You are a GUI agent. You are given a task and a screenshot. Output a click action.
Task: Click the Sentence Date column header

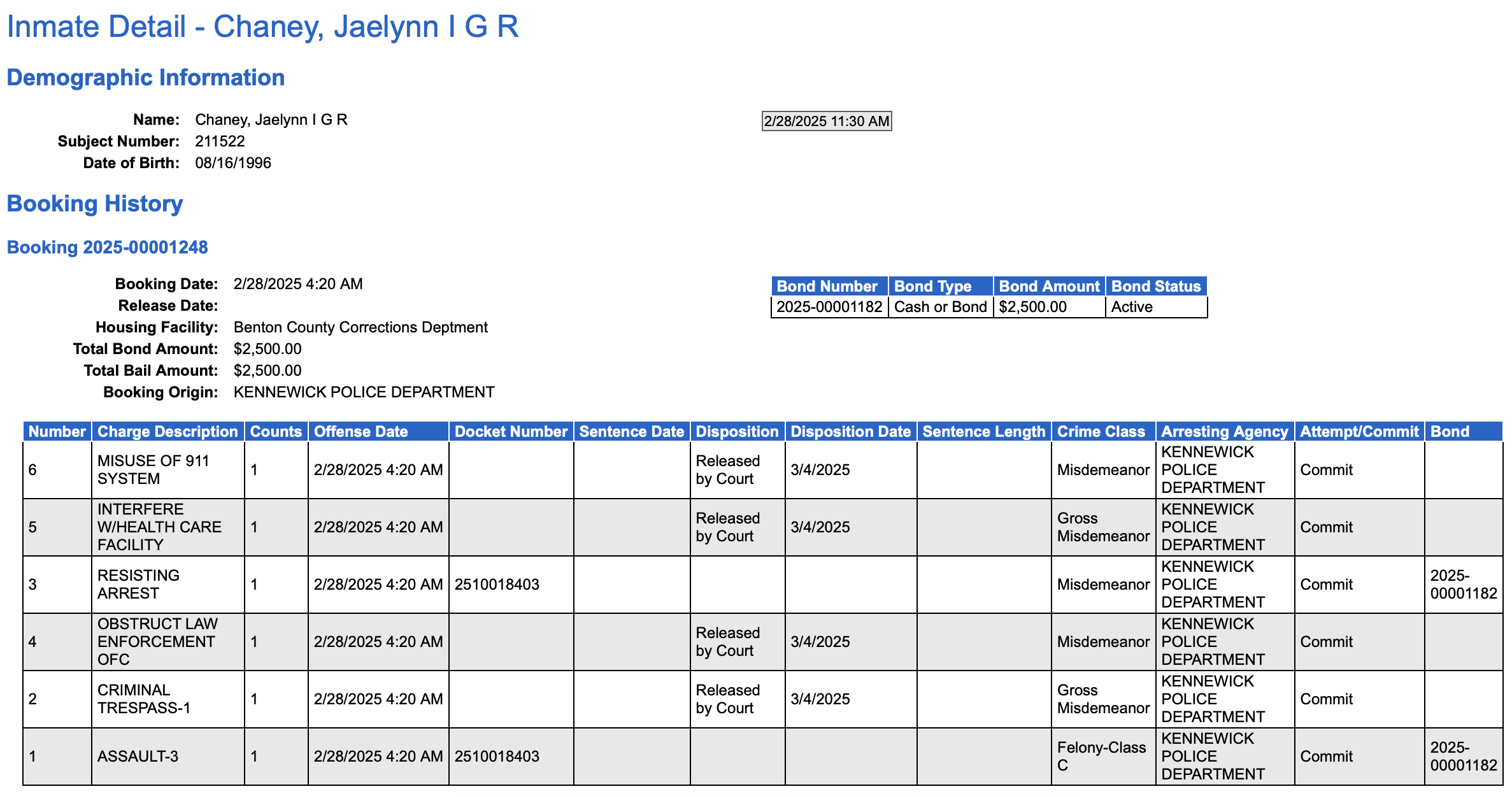tap(632, 432)
